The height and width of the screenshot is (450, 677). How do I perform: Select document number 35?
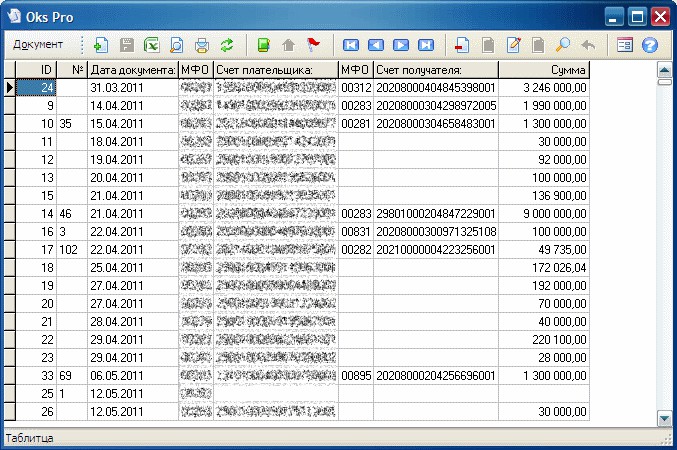click(x=72, y=124)
